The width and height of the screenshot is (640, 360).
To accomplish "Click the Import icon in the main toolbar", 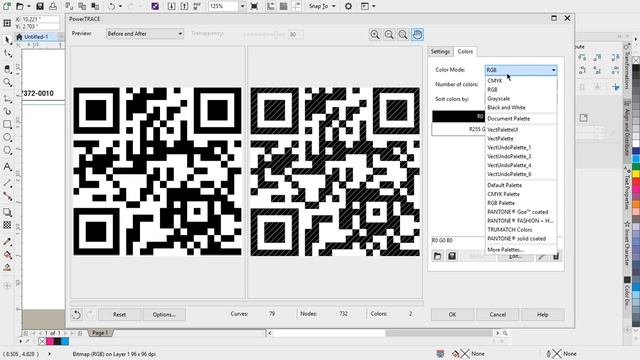I will [x=172, y=6].
